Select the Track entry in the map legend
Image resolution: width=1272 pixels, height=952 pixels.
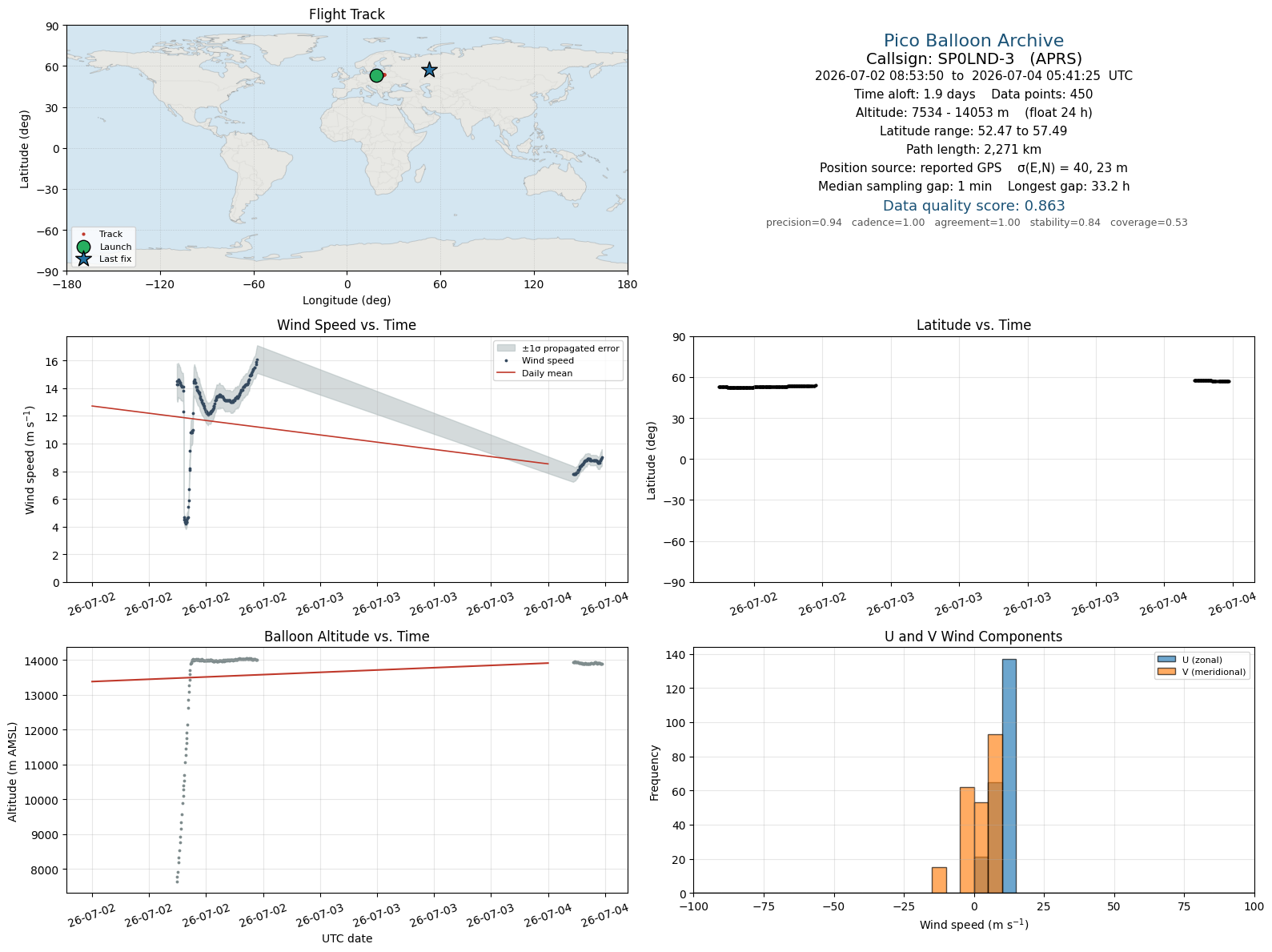tap(103, 235)
